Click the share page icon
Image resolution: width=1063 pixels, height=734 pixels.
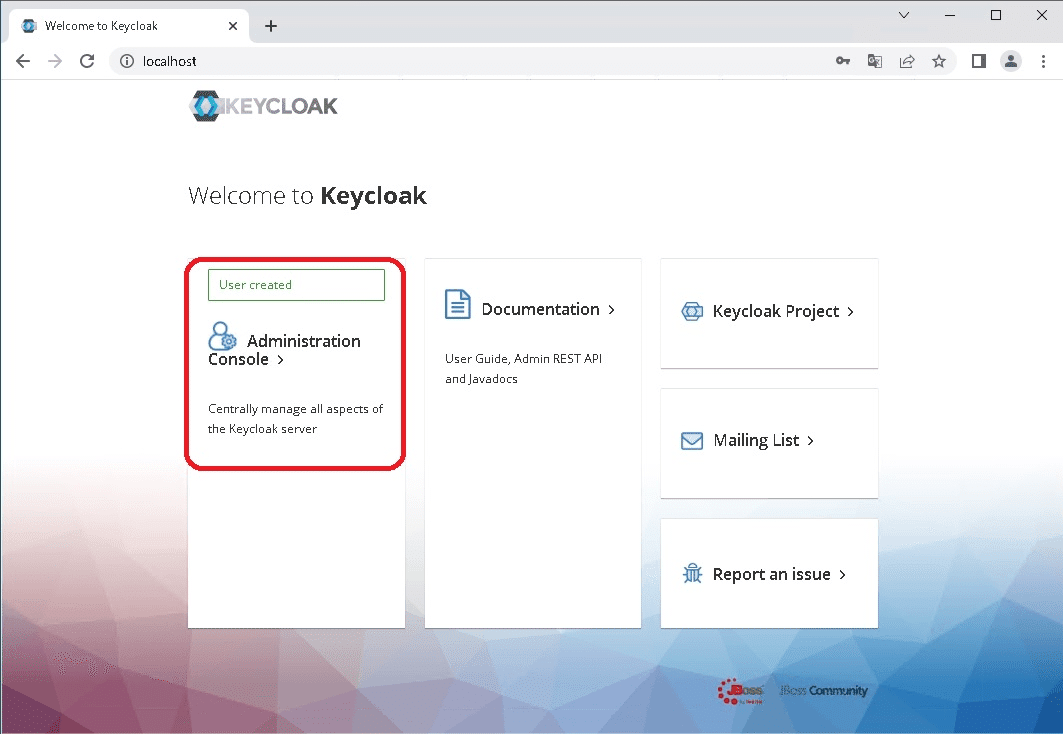(x=906, y=61)
